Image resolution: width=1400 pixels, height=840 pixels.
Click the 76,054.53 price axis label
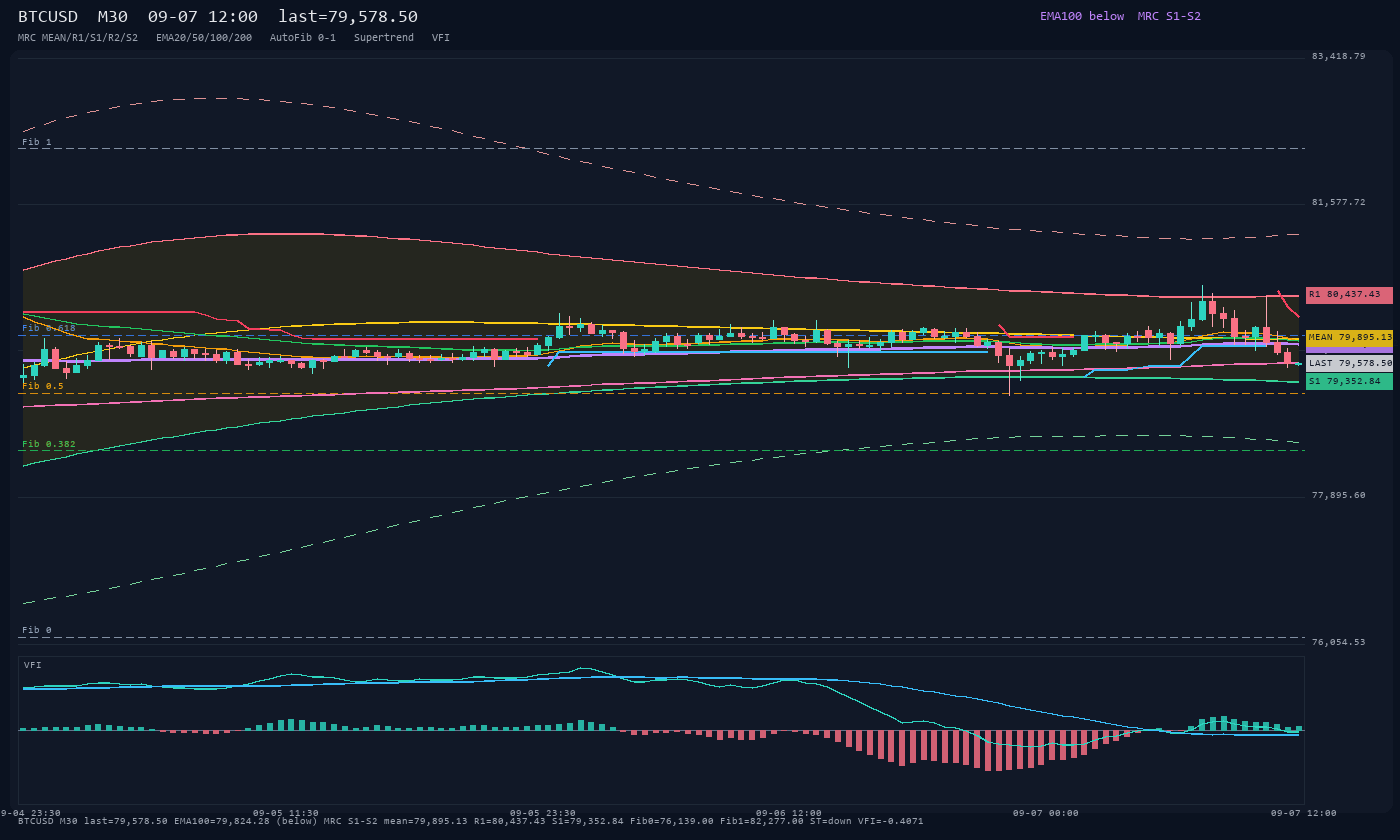[1338, 642]
